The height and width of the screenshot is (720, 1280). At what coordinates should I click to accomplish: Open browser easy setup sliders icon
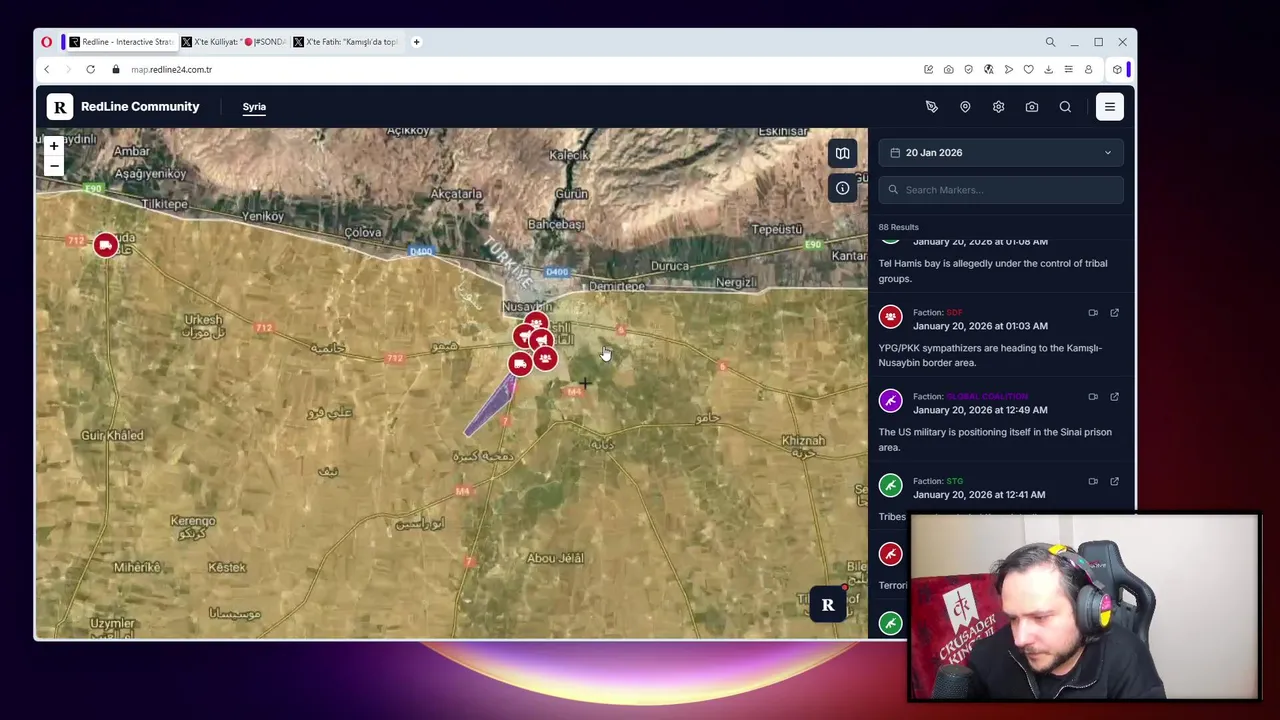coord(1068,70)
